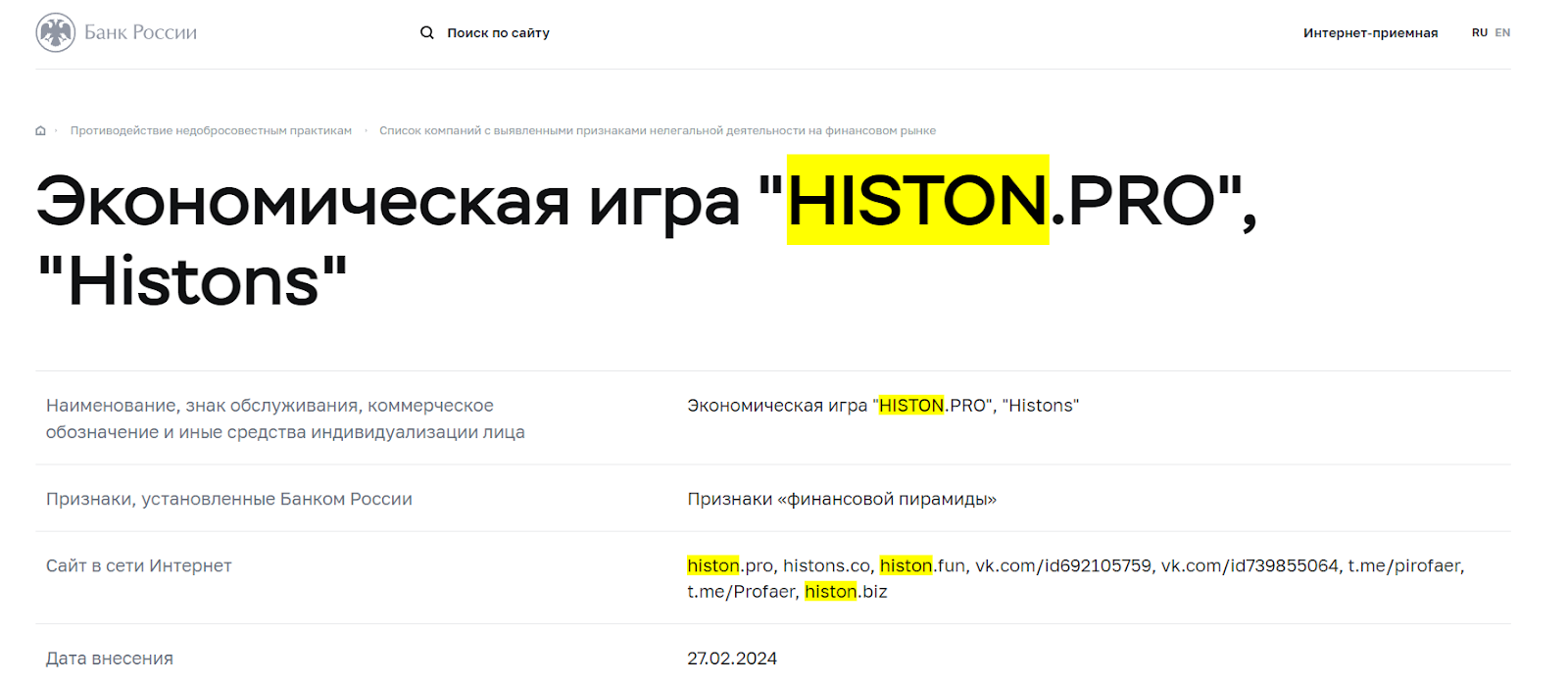
Task: Click the t.me/pirofaer text
Action: 1405,565
